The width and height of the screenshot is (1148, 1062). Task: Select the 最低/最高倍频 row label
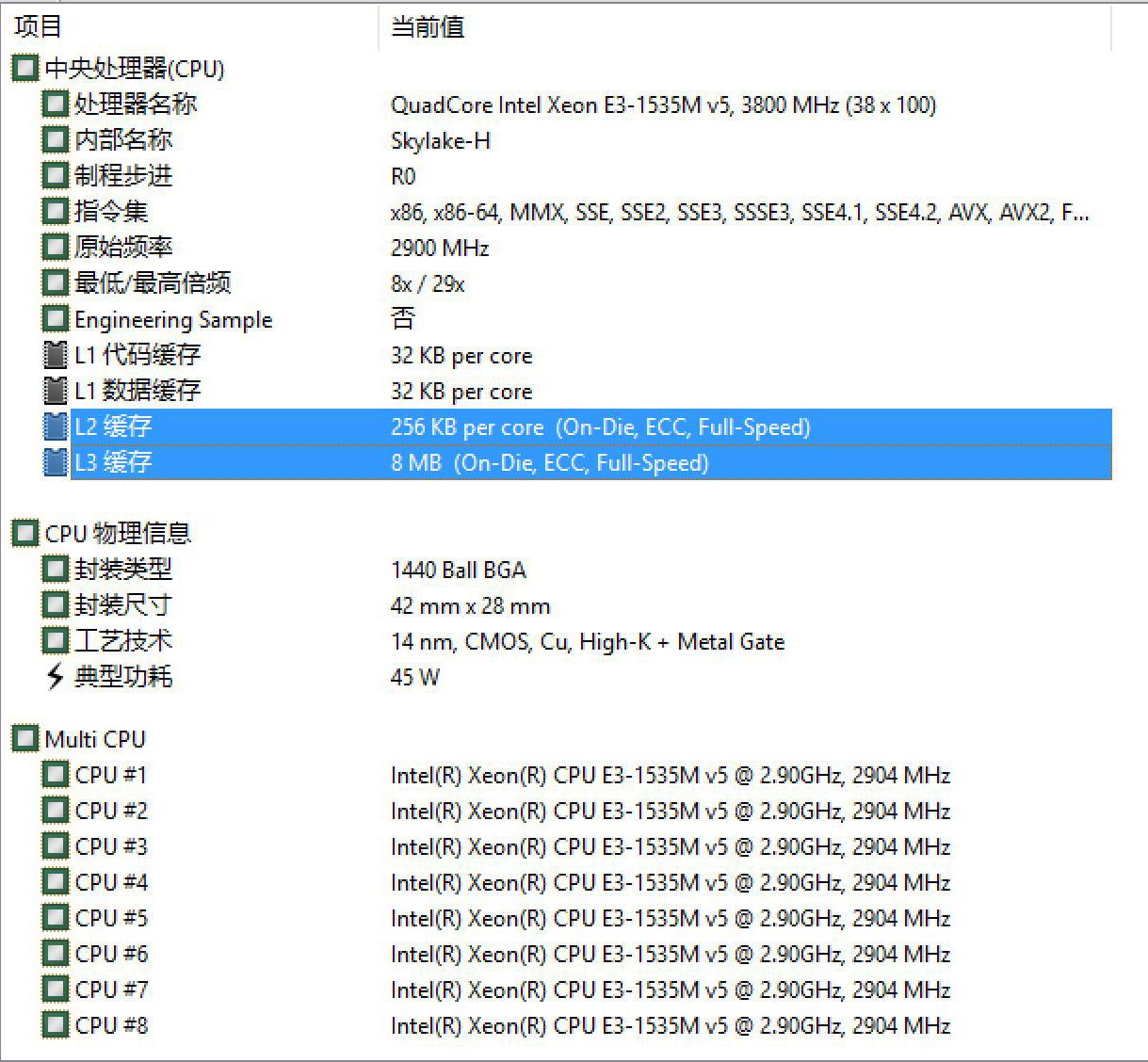point(153,282)
